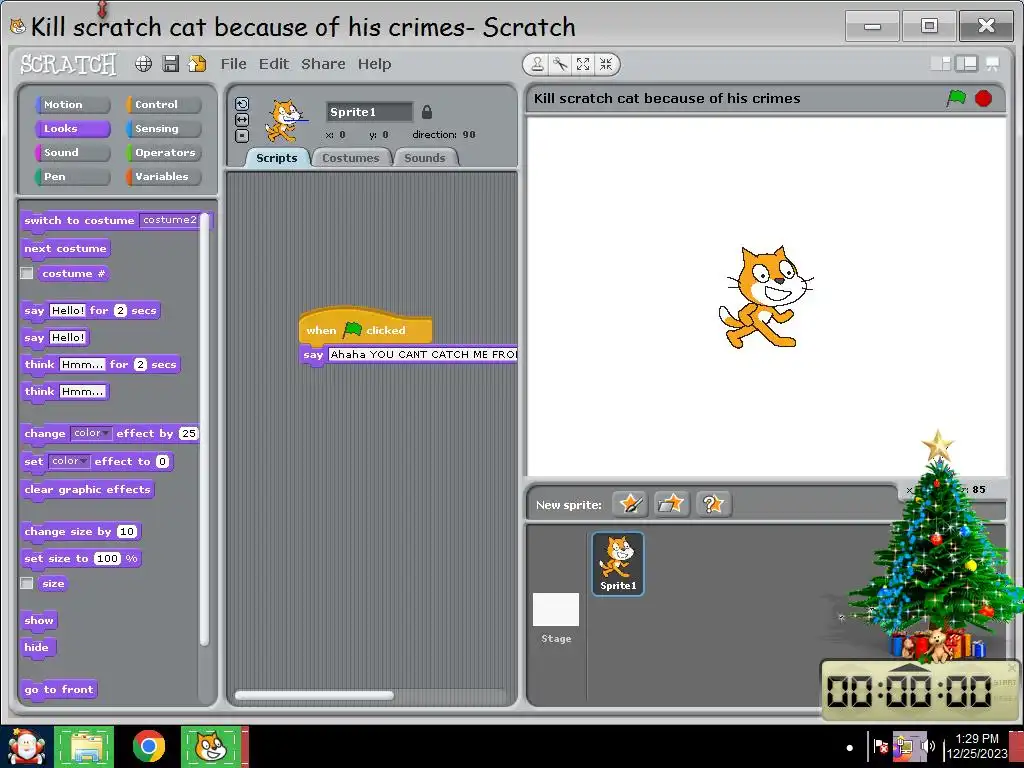Click the show block
The width and height of the screenshot is (1024, 768).
tap(39, 620)
